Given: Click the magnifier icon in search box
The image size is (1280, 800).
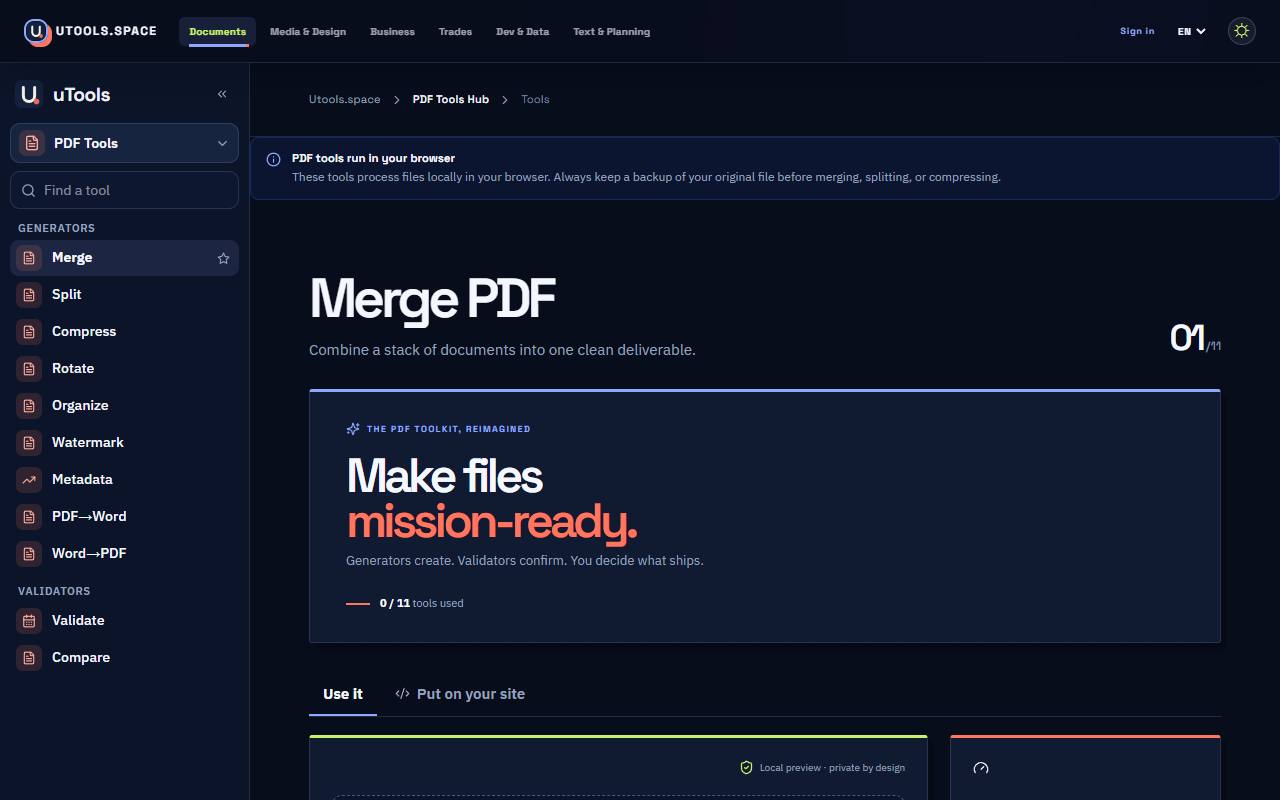Looking at the screenshot, I should pos(29,190).
